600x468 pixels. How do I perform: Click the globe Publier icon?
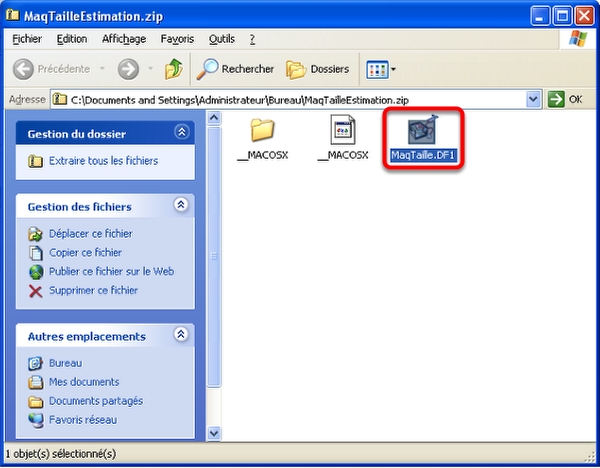(x=36, y=272)
